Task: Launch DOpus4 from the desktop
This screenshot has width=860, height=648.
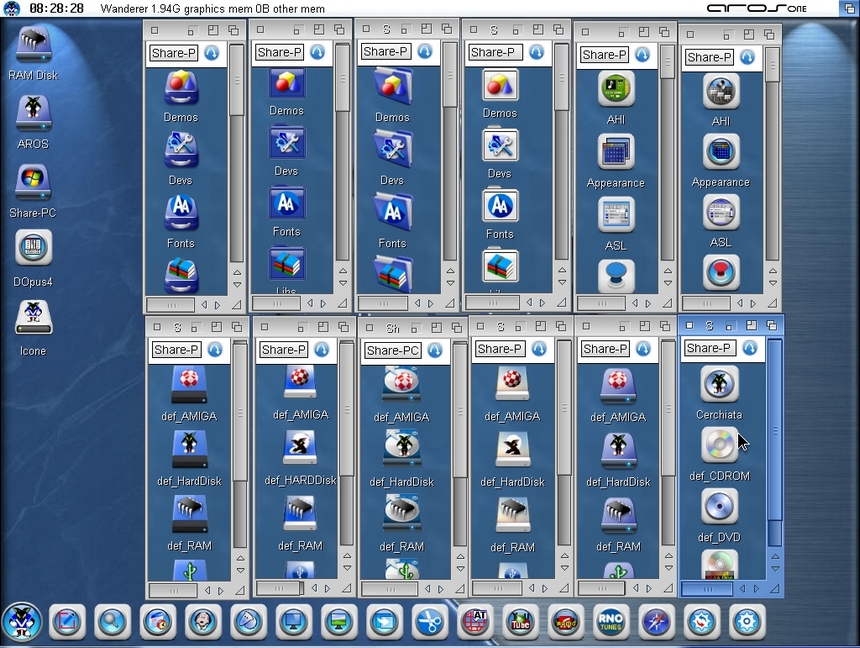Action: click(33, 249)
